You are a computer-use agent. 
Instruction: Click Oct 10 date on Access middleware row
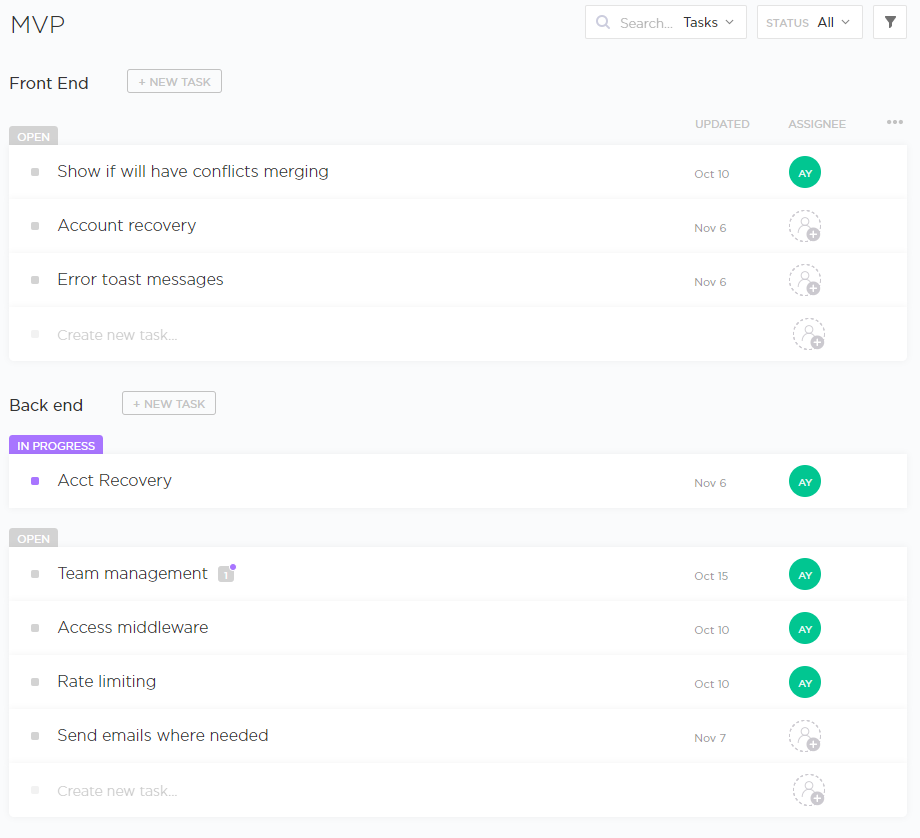click(711, 630)
